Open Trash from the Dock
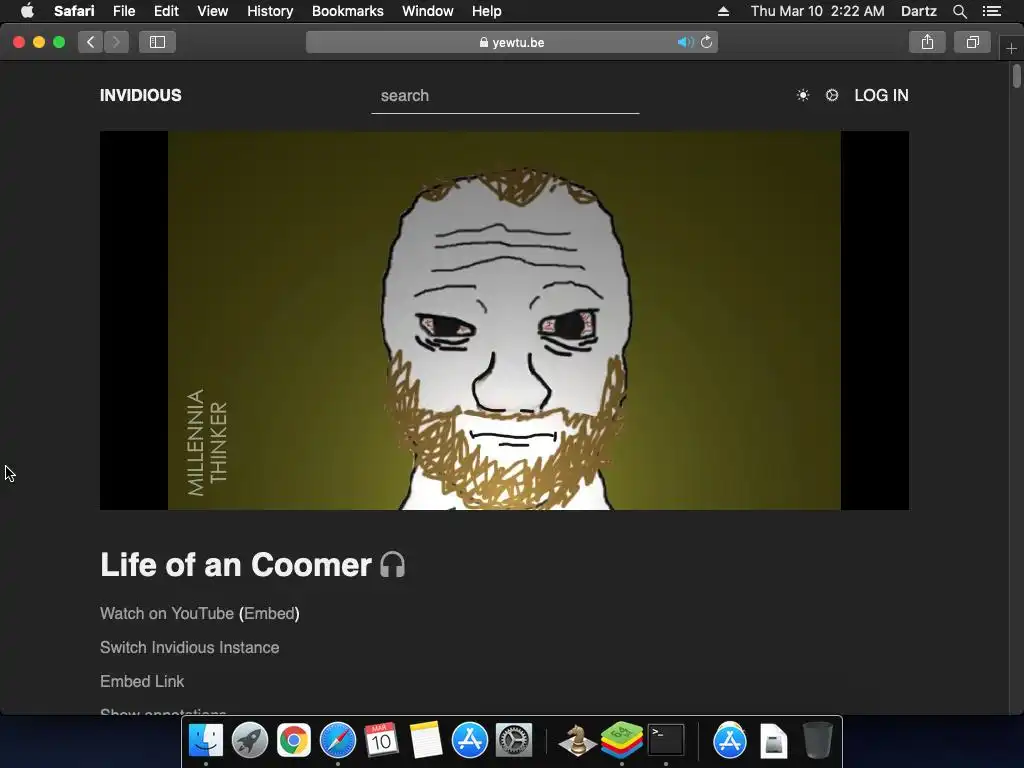This screenshot has width=1024, height=768. (x=818, y=741)
